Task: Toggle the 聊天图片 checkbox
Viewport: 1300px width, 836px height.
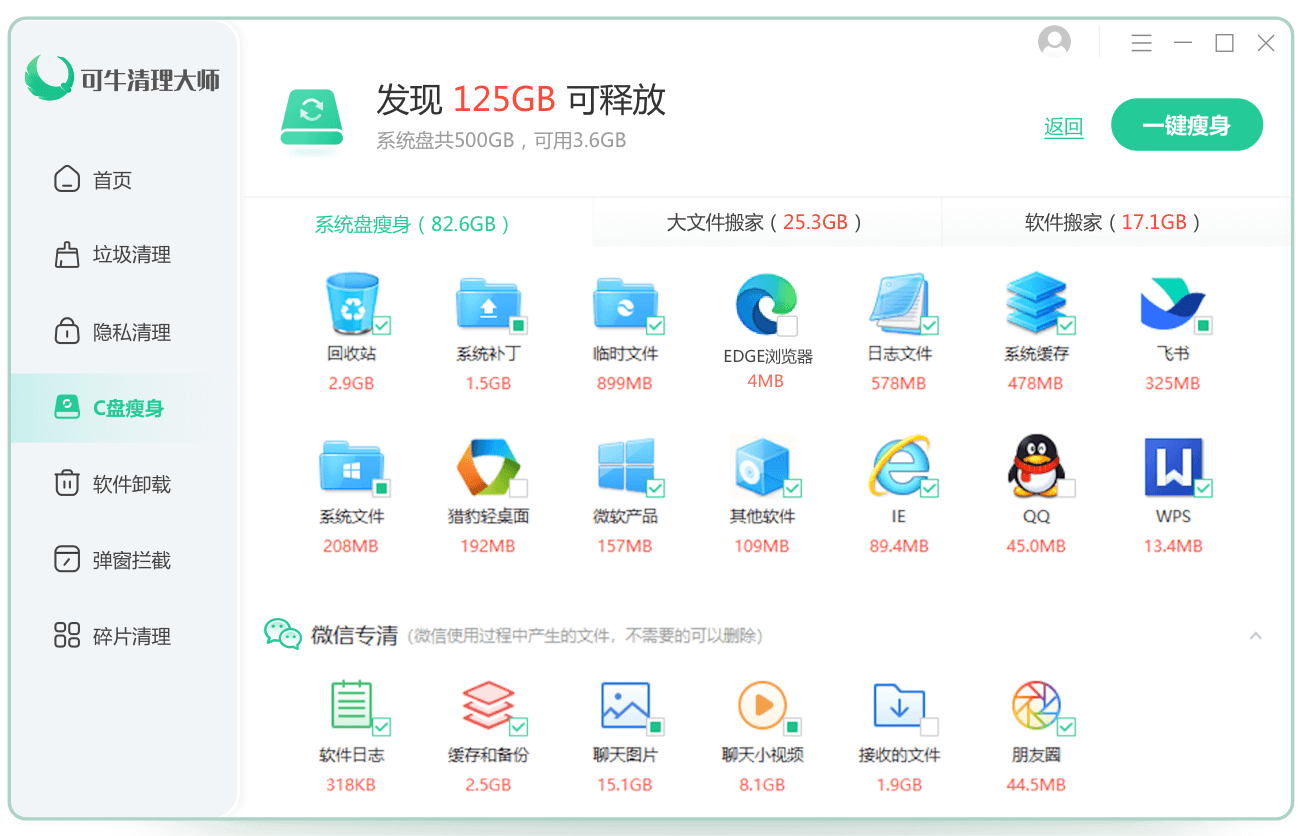Action: 656,727
